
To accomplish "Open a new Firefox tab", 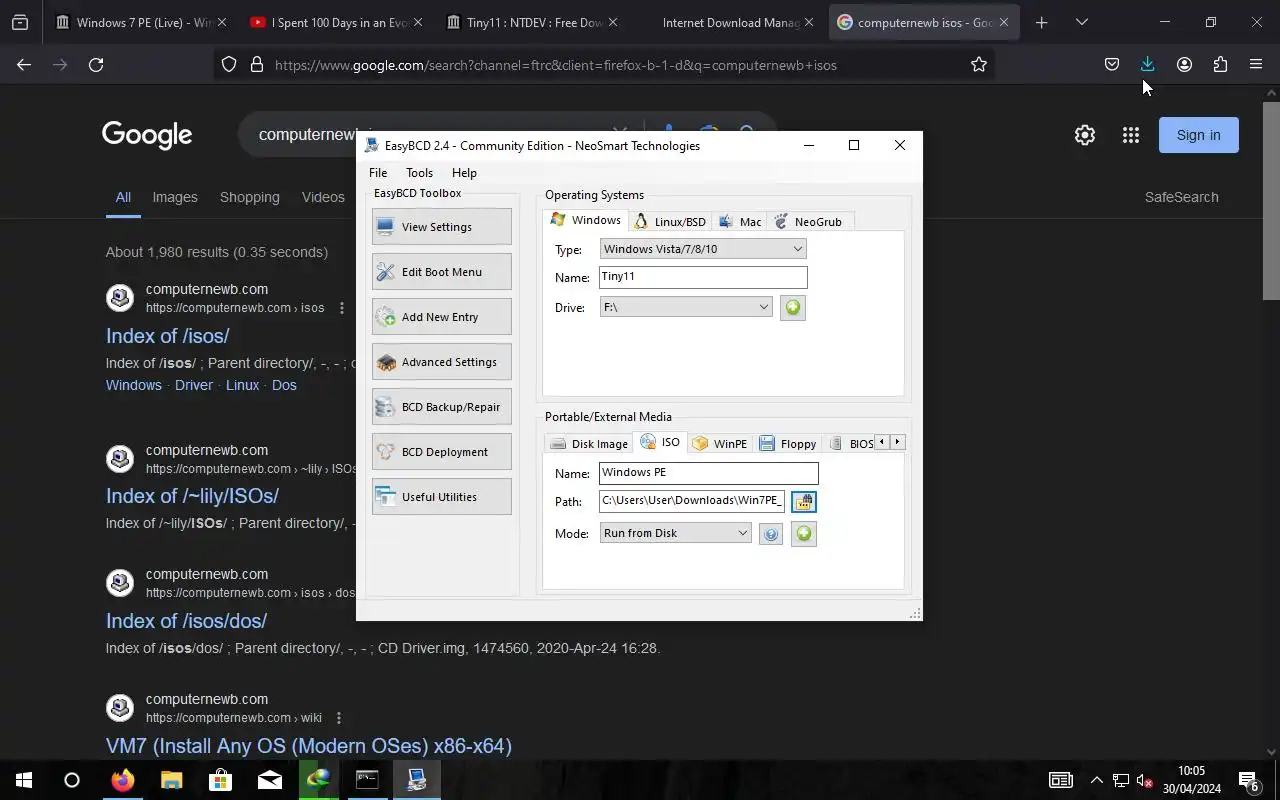I will click(1041, 22).
